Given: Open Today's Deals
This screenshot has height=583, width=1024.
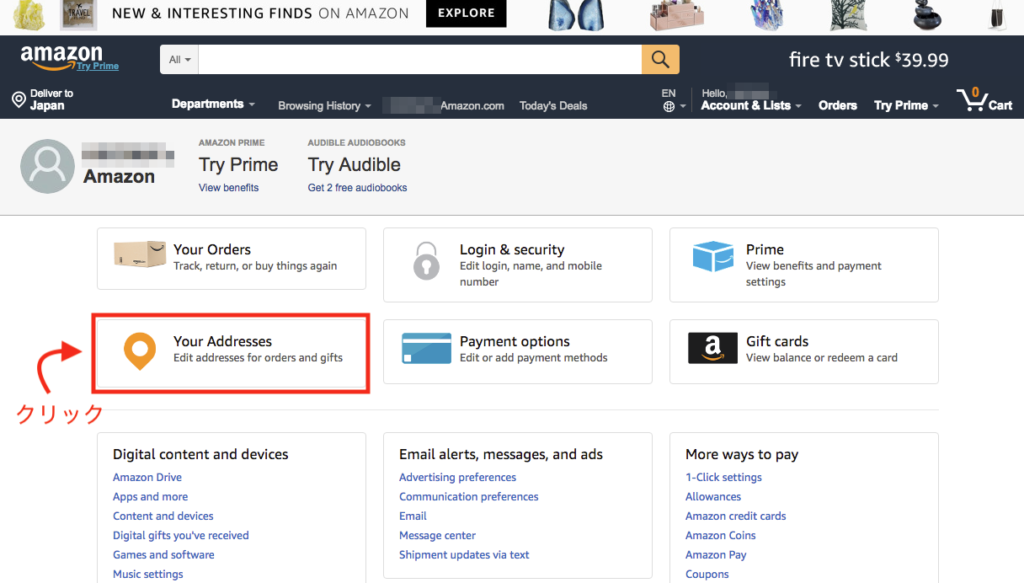Looking at the screenshot, I should pos(553,106).
